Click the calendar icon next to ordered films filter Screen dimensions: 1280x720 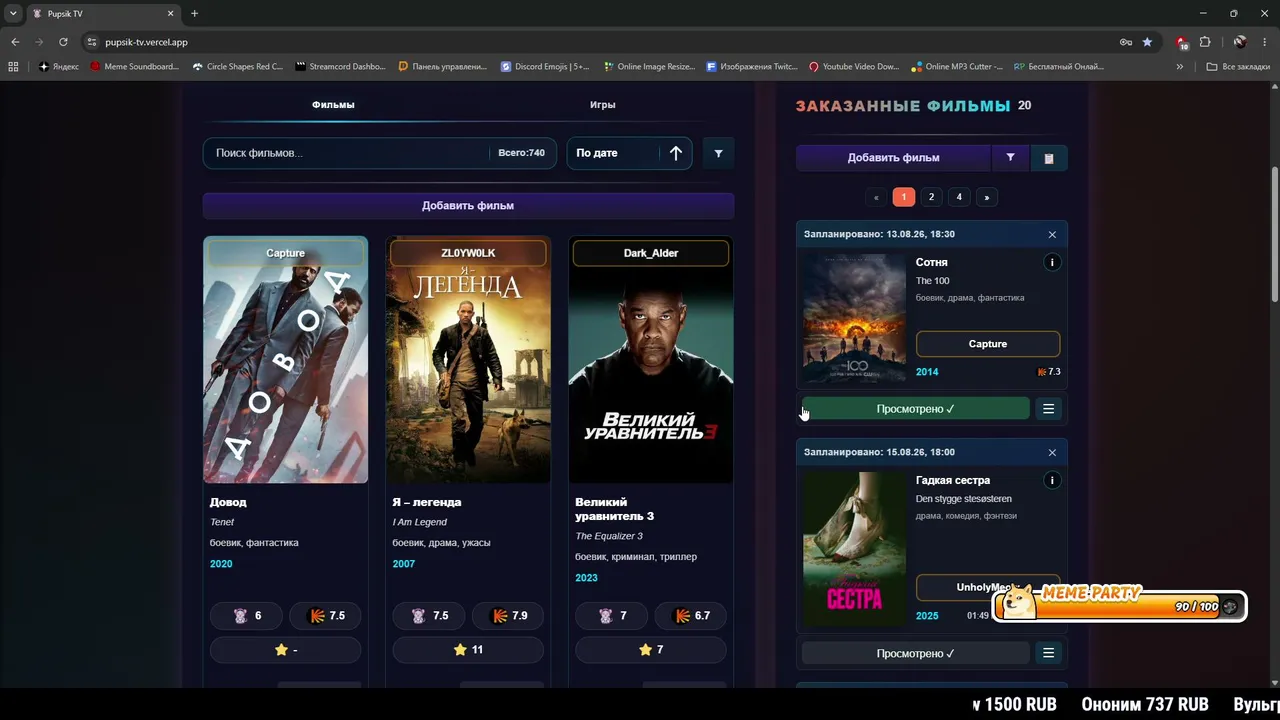(x=1048, y=158)
